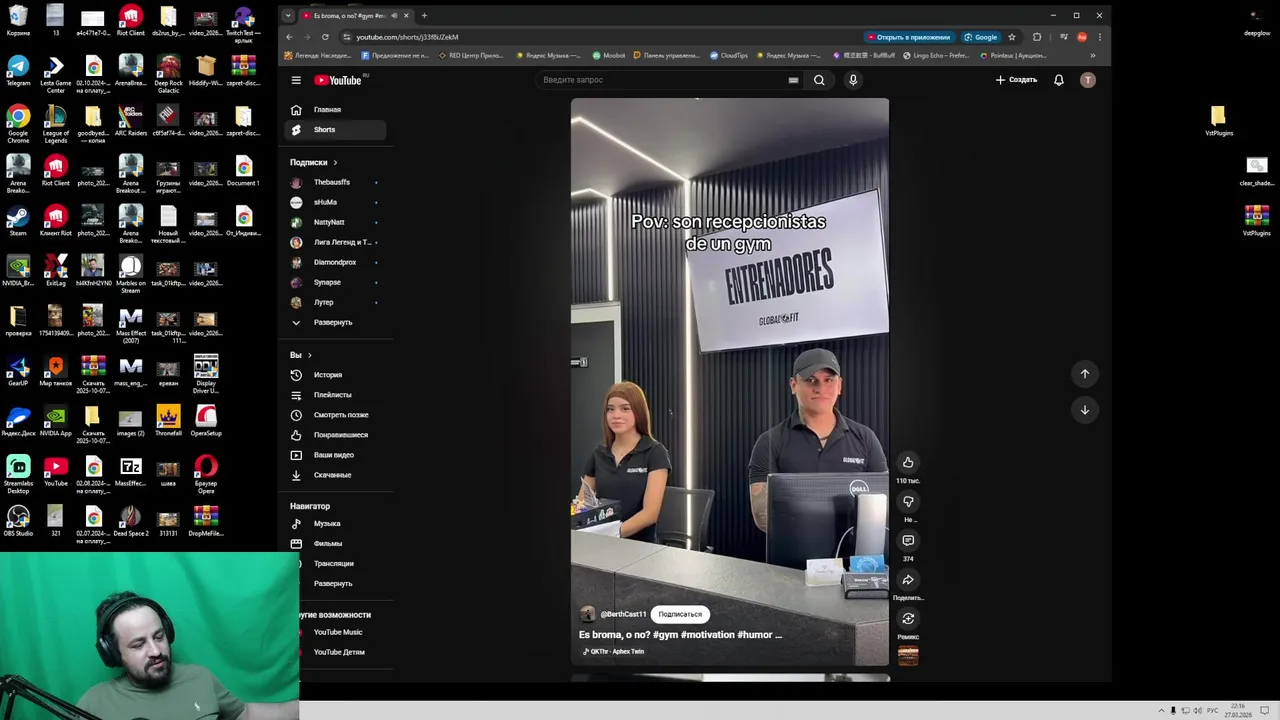Open Diamondprox subscription channel
This screenshot has width=1280, height=720.
pos(335,262)
